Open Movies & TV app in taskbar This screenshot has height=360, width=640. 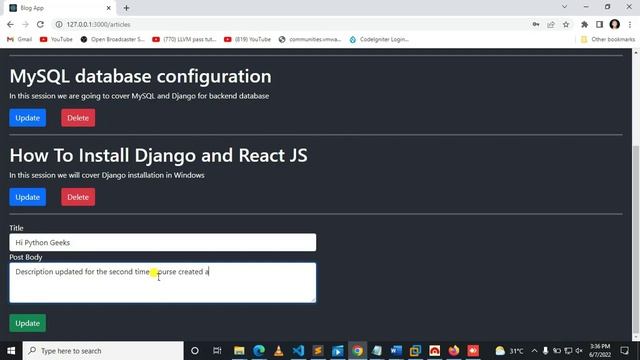coord(338,351)
